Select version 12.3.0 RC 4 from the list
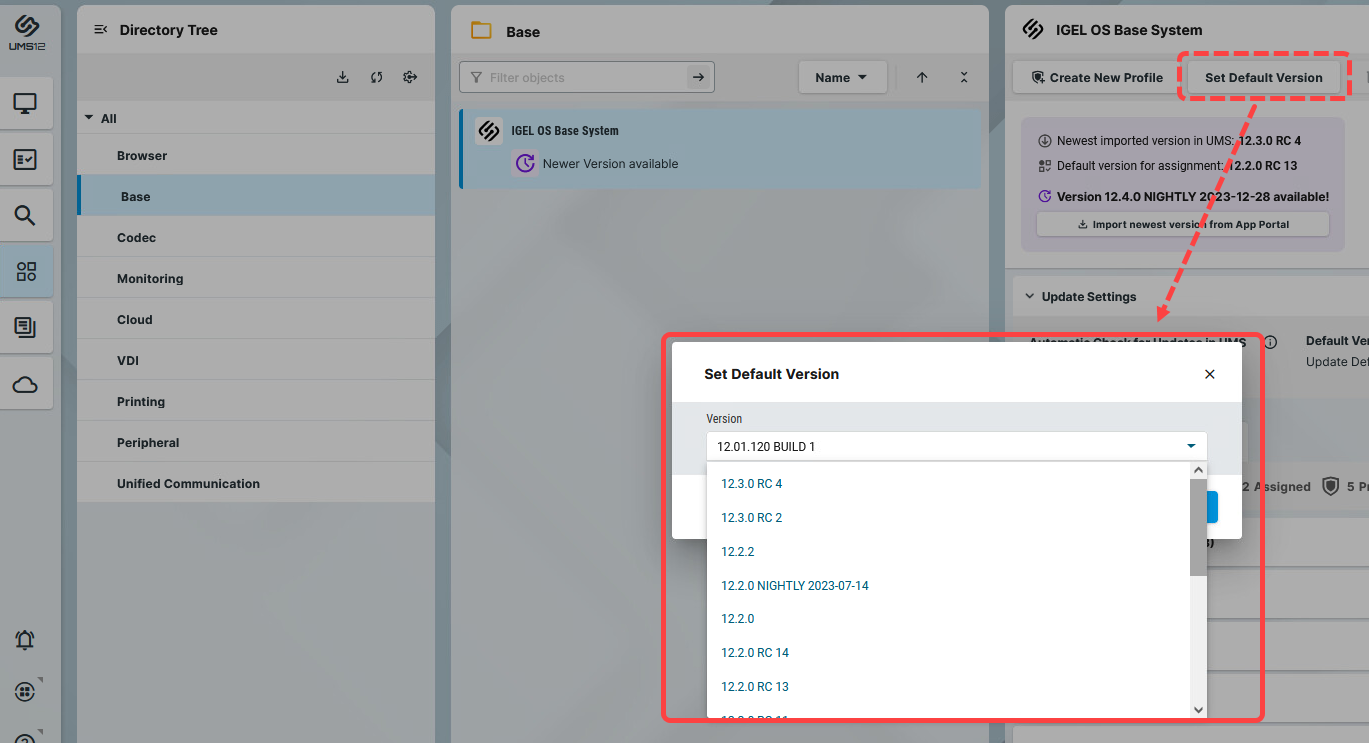The image size is (1369, 743). coord(751,483)
